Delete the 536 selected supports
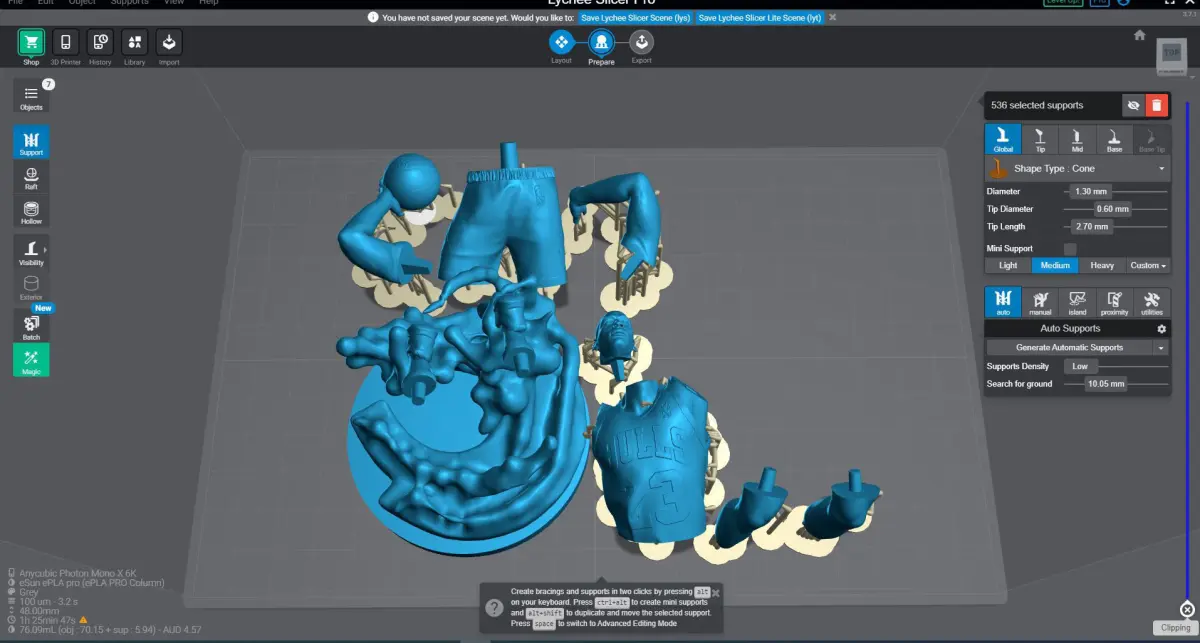This screenshot has height=643, width=1200. [x=1157, y=105]
